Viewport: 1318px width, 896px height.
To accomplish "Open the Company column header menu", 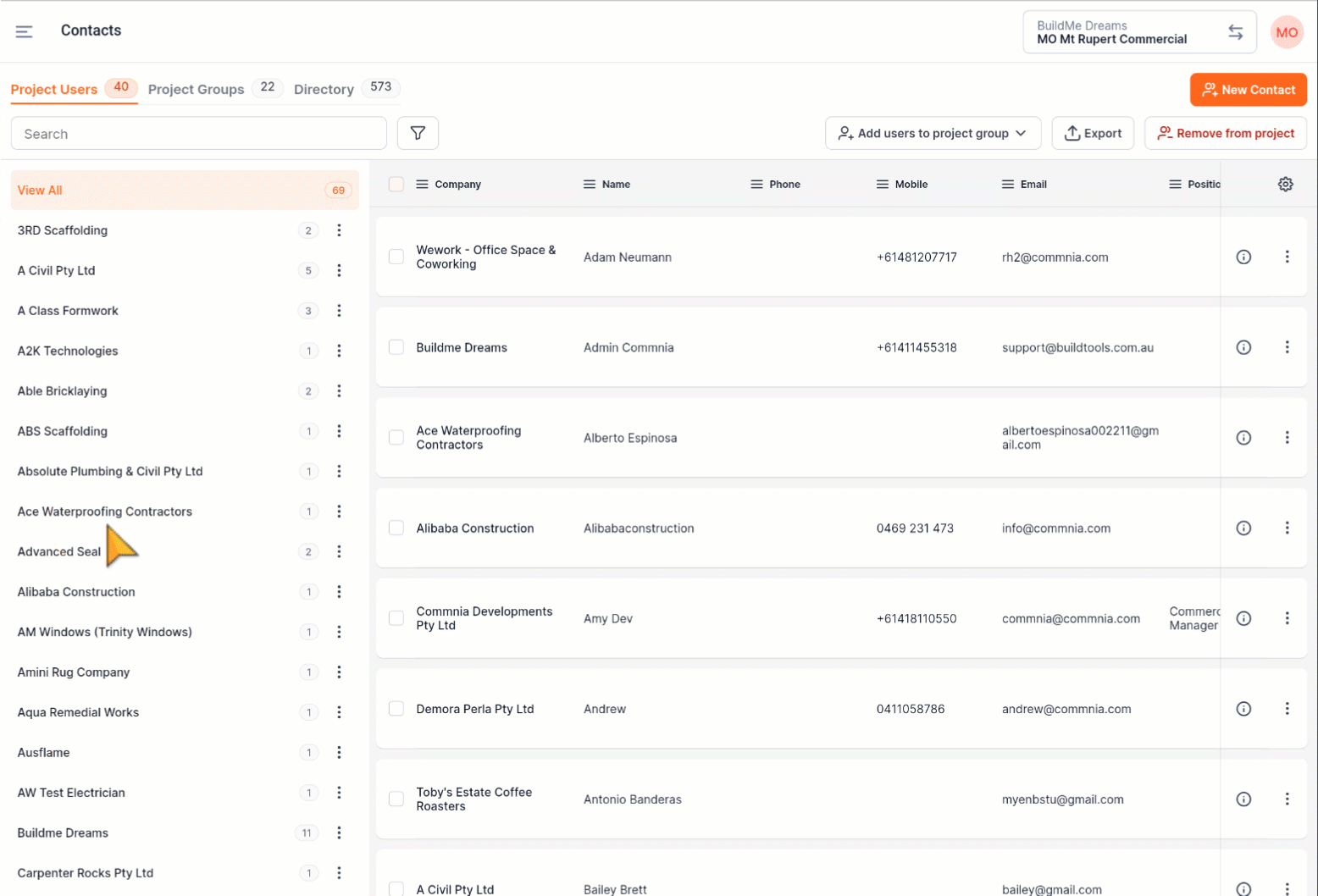I will [x=422, y=184].
